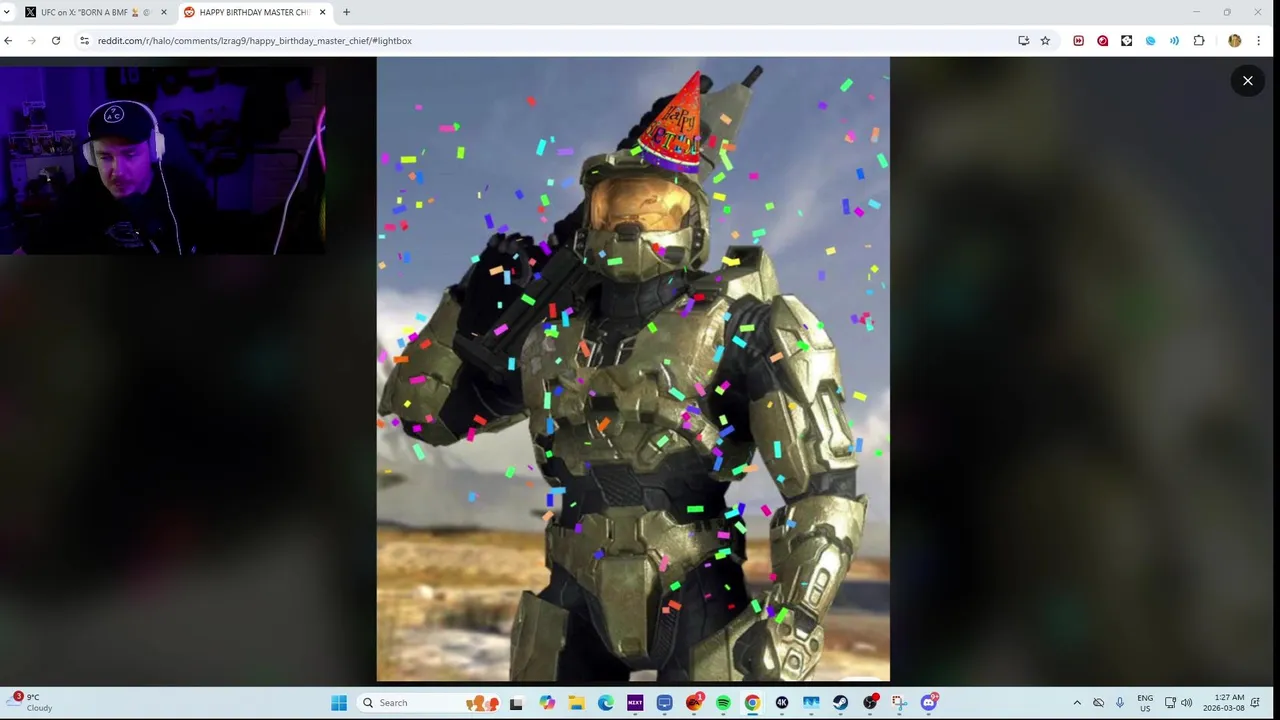Close the HAPPY BIRTHDAY MASTER CHIEF tab

(x=322, y=12)
